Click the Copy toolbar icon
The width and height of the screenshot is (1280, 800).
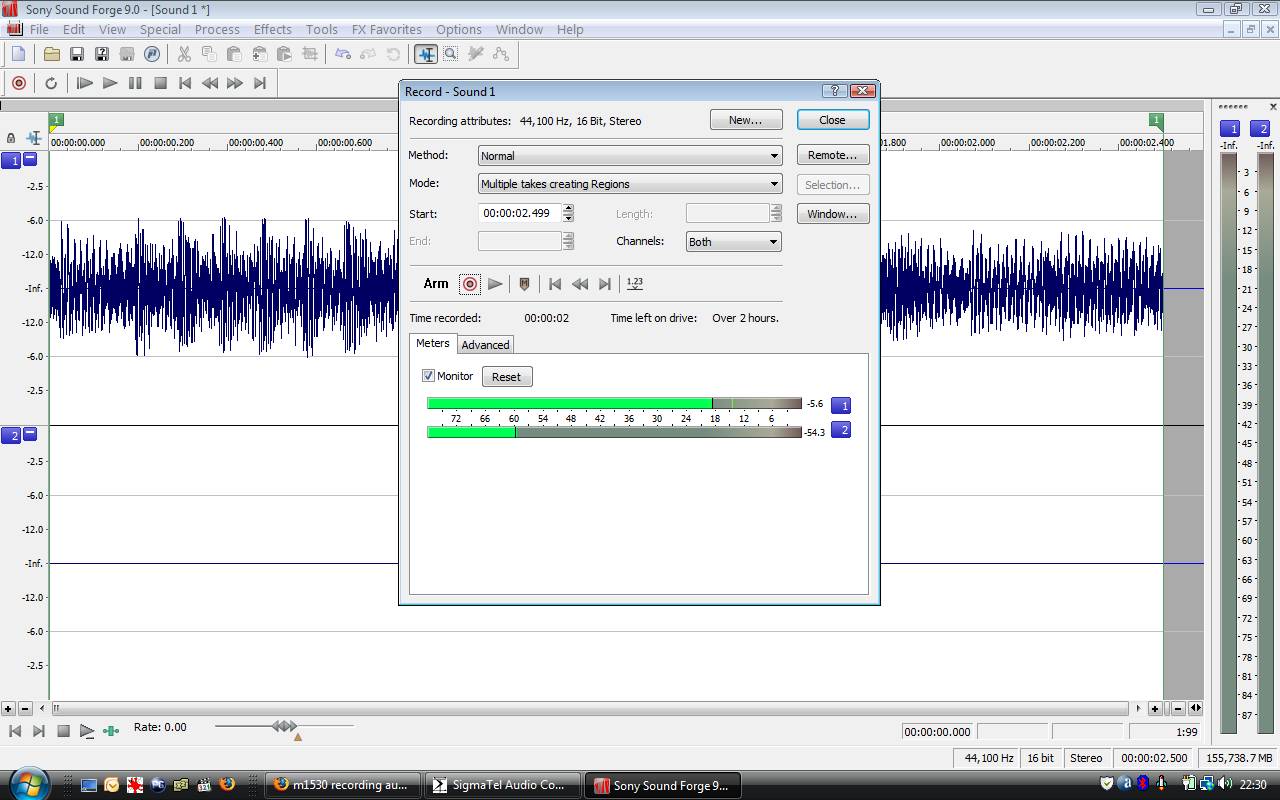click(210, 54)
